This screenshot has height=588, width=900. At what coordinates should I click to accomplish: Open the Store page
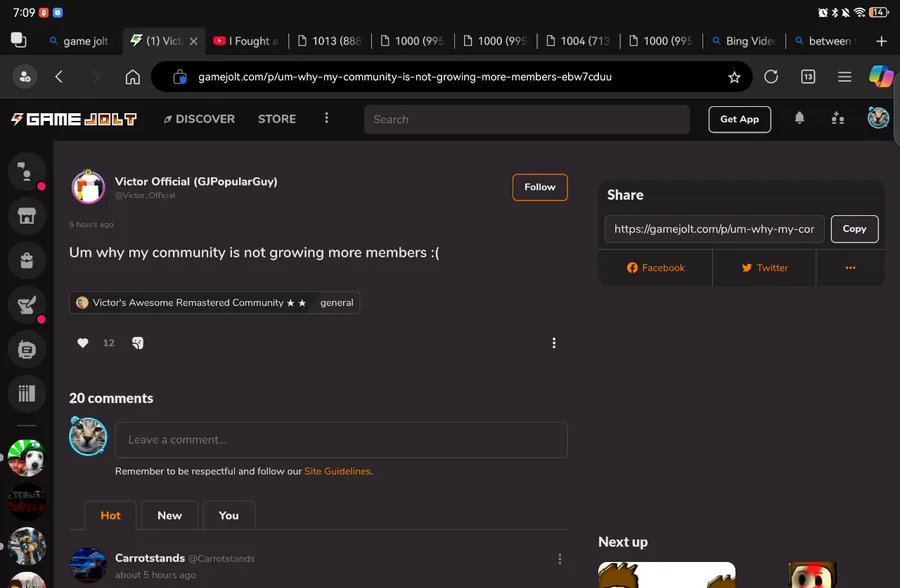tap(277, 119)
